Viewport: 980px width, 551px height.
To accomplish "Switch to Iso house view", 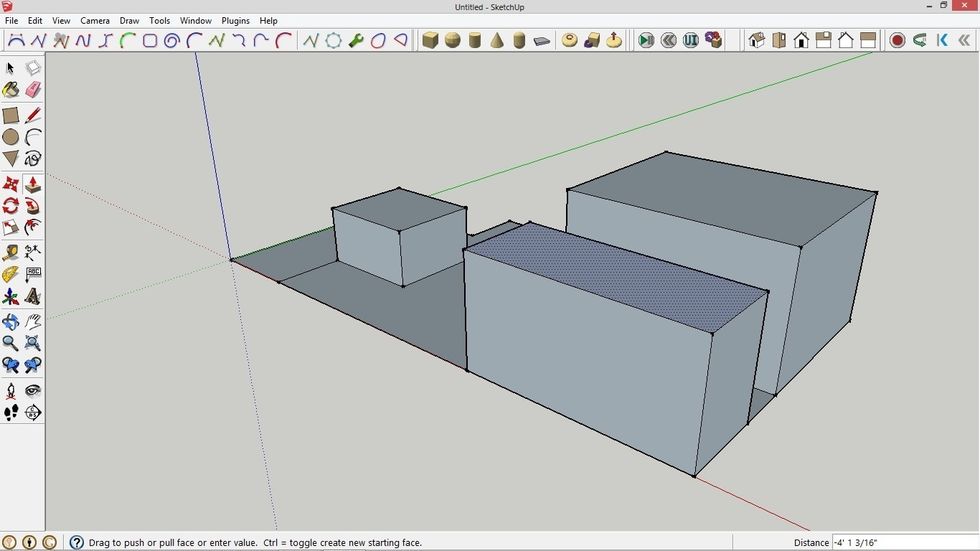I will [757, 41].
